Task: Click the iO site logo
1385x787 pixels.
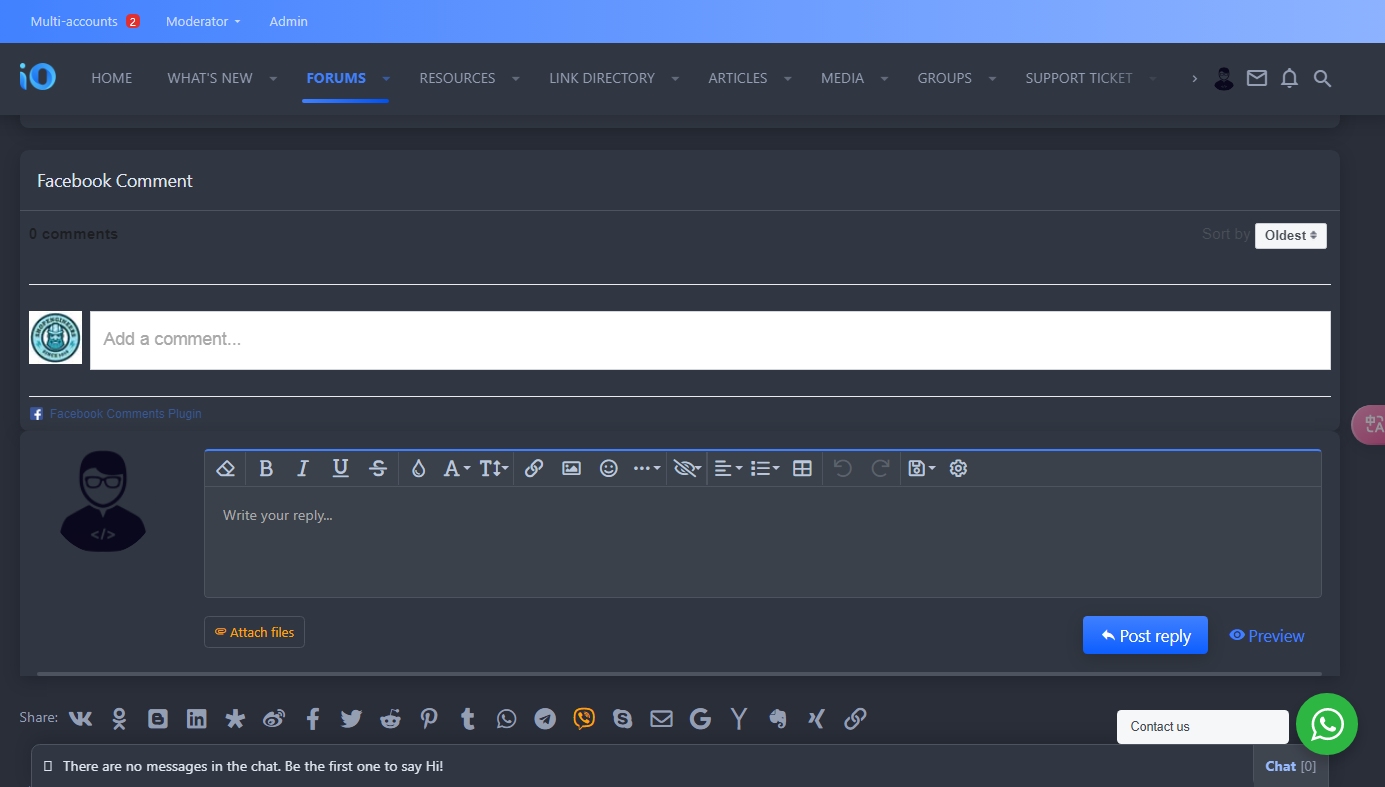Action: pyautogui.click(x=37, y=77)
